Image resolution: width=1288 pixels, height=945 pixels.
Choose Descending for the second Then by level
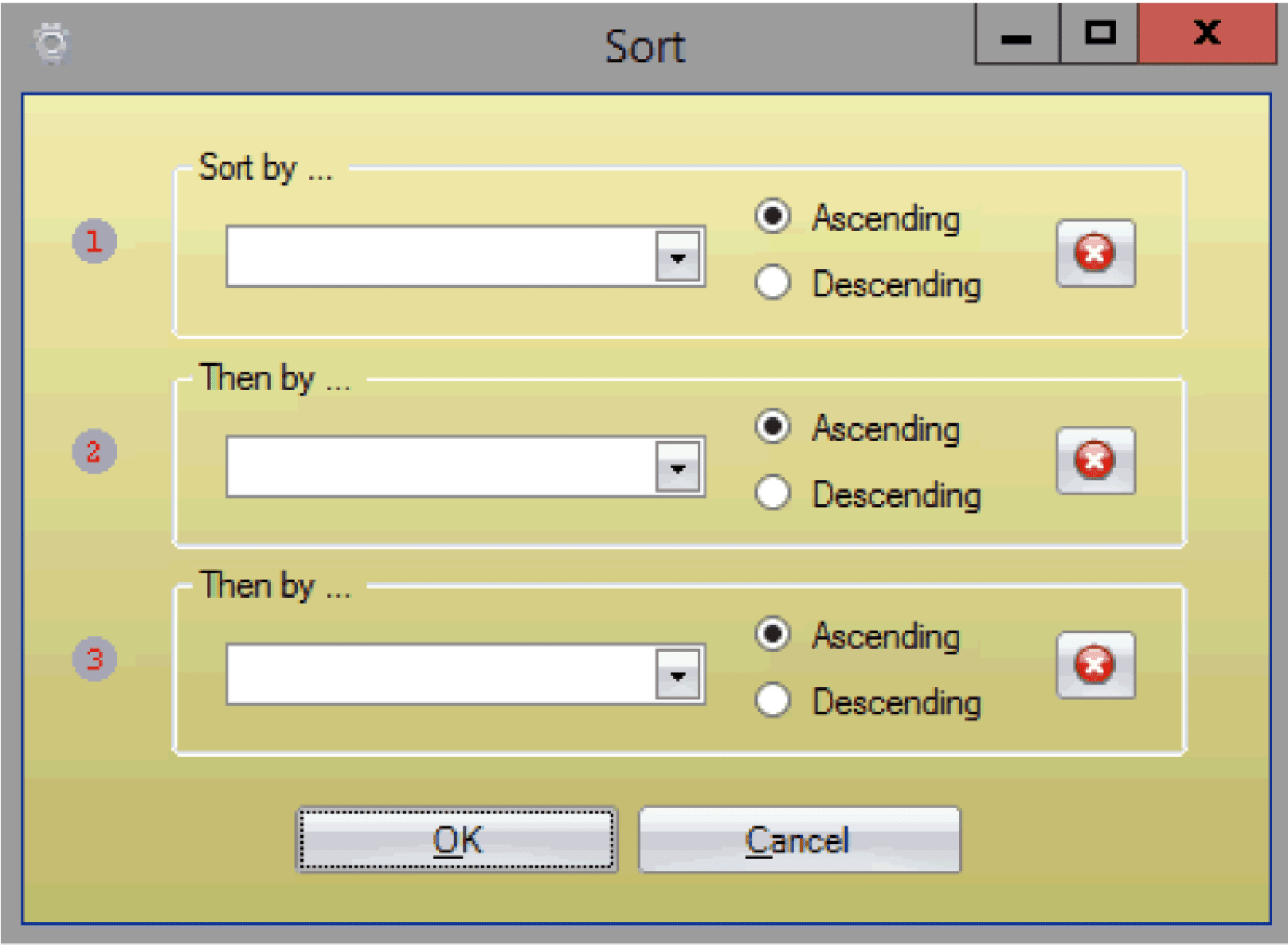point(773,493)
